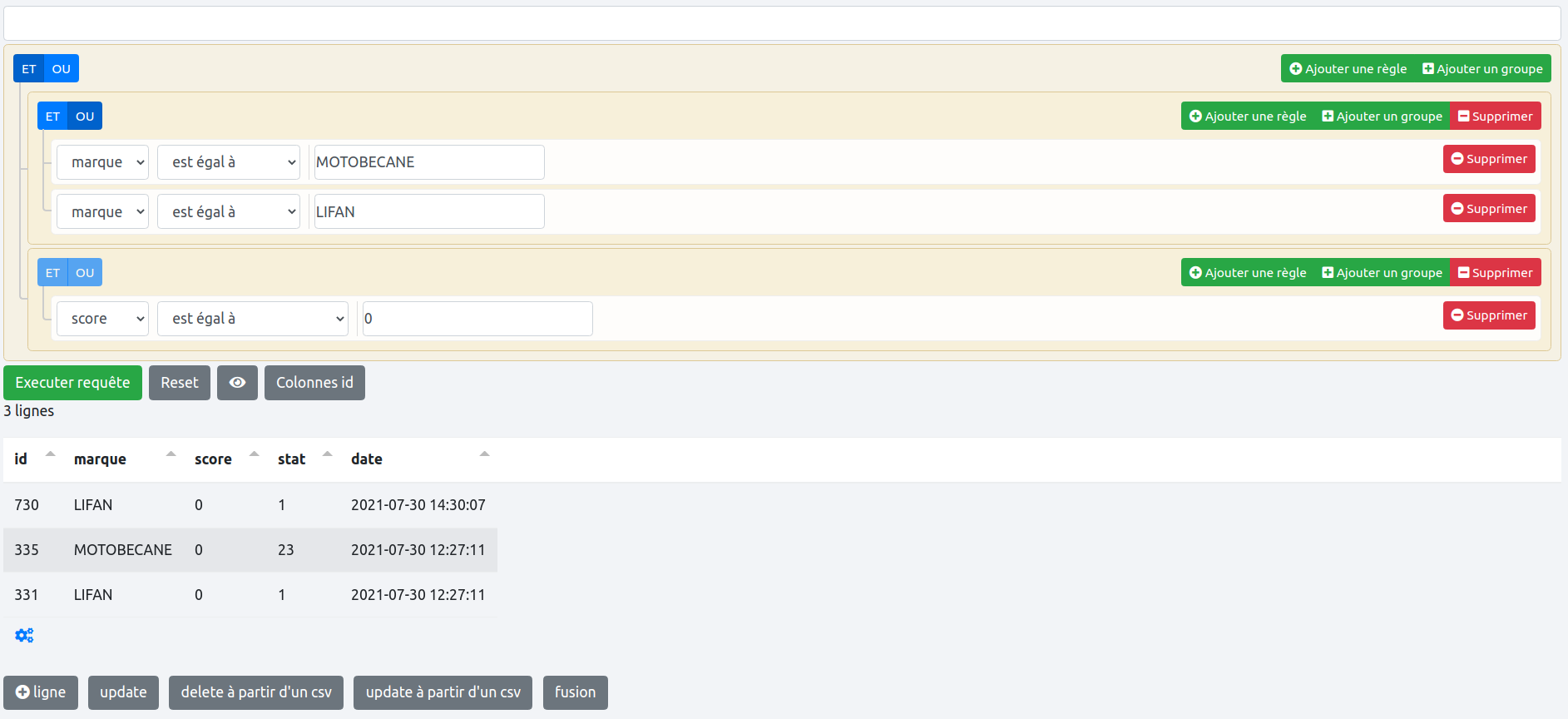This screenshot has height=719, width=1568.
Task: Open field dropdown of the MOTOBECANE rule
Action: (x=102, y=162)
